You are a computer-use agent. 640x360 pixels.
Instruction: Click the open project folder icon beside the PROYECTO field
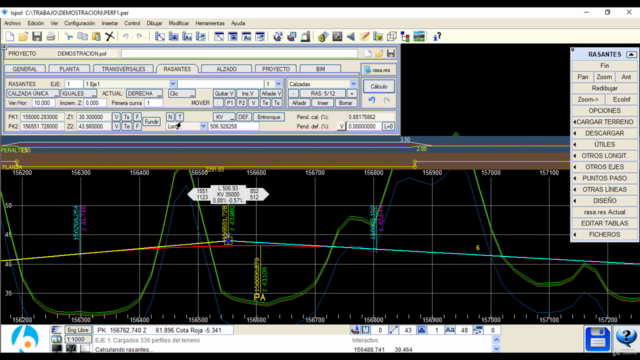pyautogui.click(x=379, y=53)
